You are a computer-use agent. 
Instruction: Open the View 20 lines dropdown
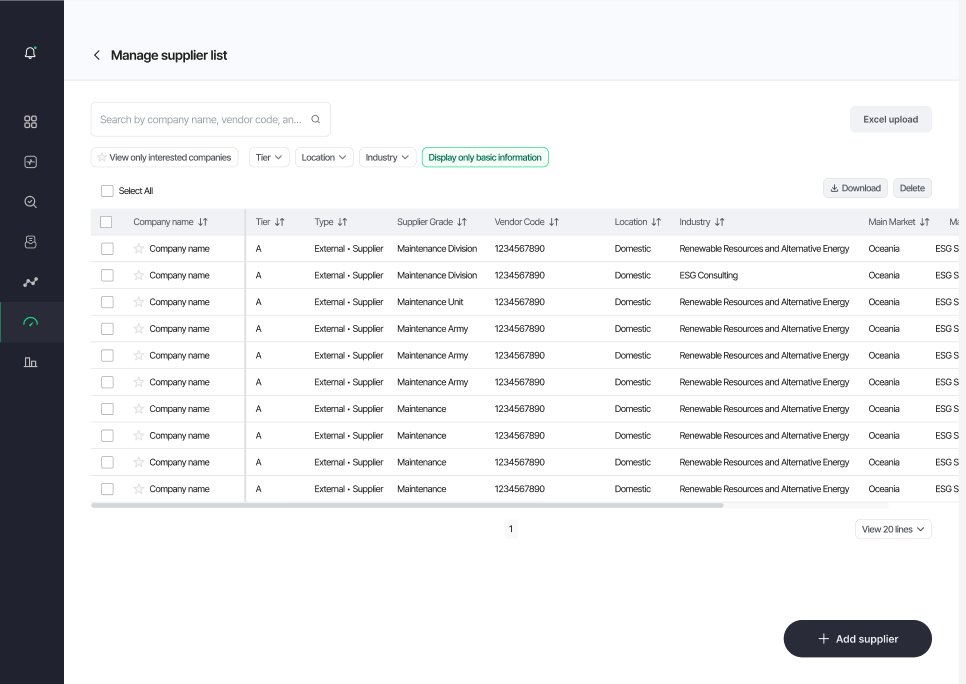[893, 529]
